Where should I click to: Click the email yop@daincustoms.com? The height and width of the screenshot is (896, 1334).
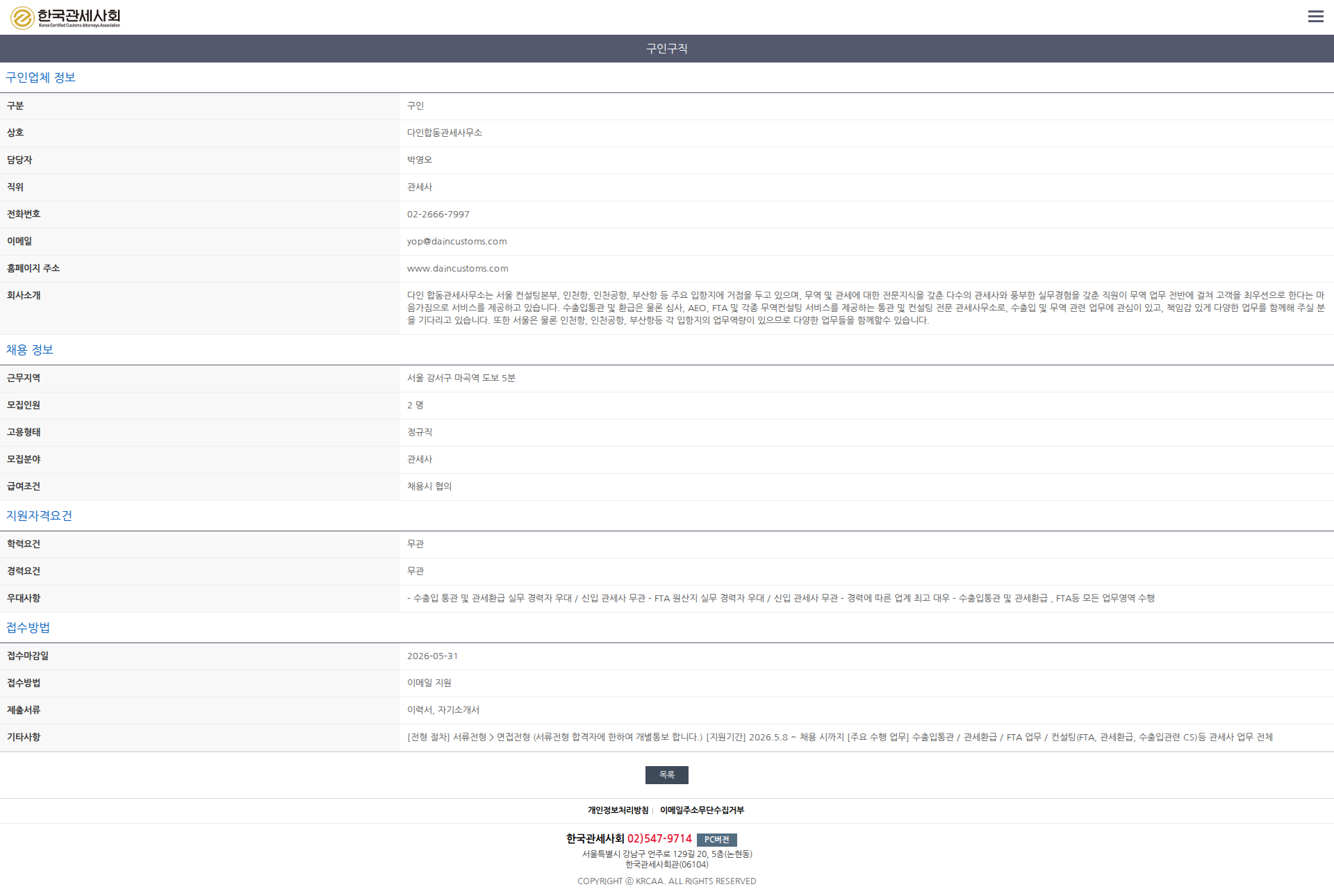(456, 241)
